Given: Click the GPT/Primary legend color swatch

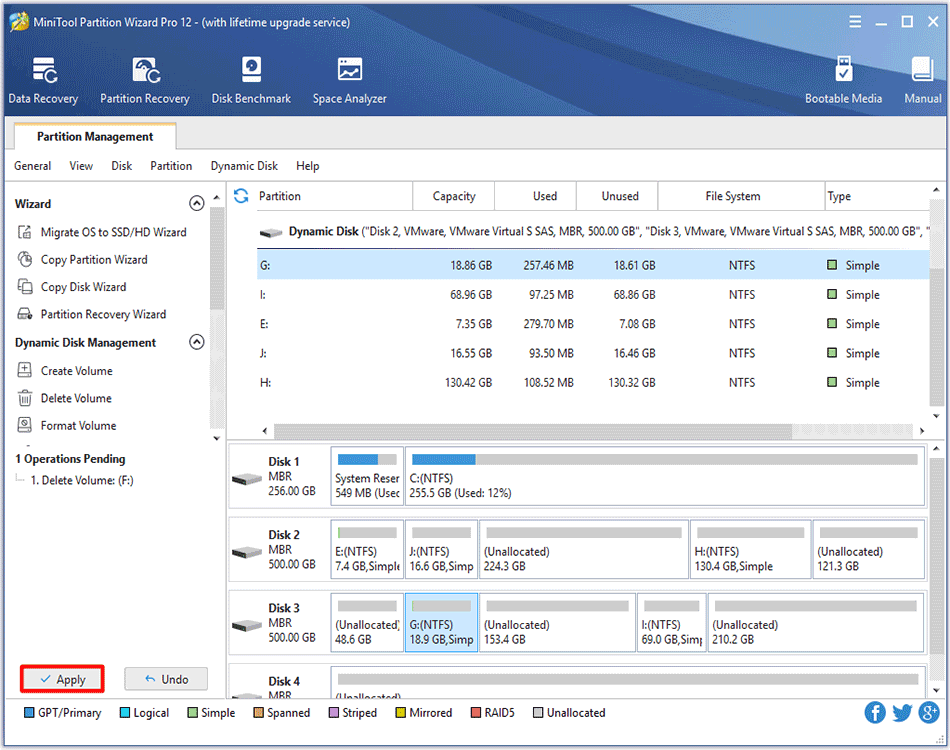Looking at the screenshot, I should click(x=29, y=712).
